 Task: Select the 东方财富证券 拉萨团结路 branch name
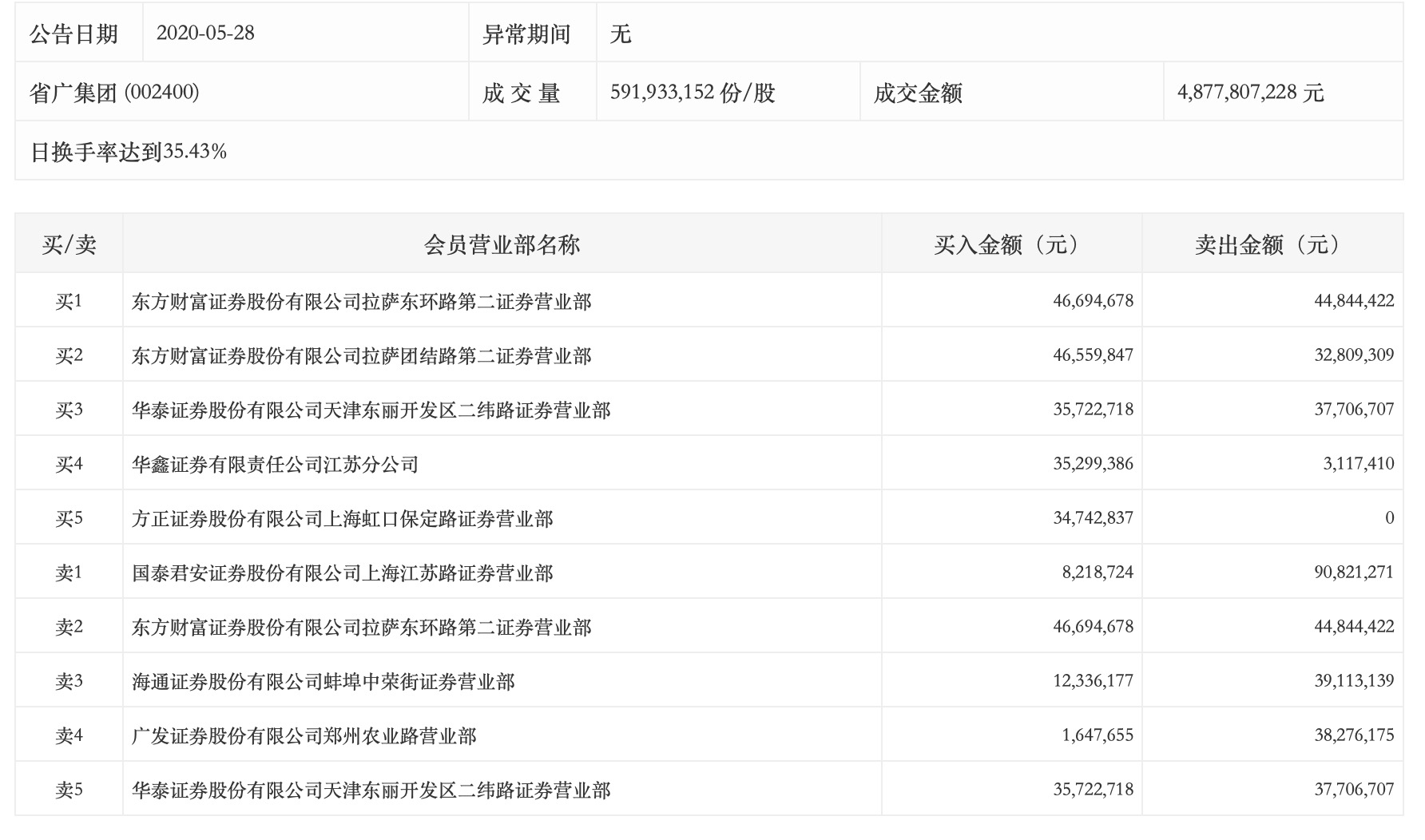coord(361,355)
